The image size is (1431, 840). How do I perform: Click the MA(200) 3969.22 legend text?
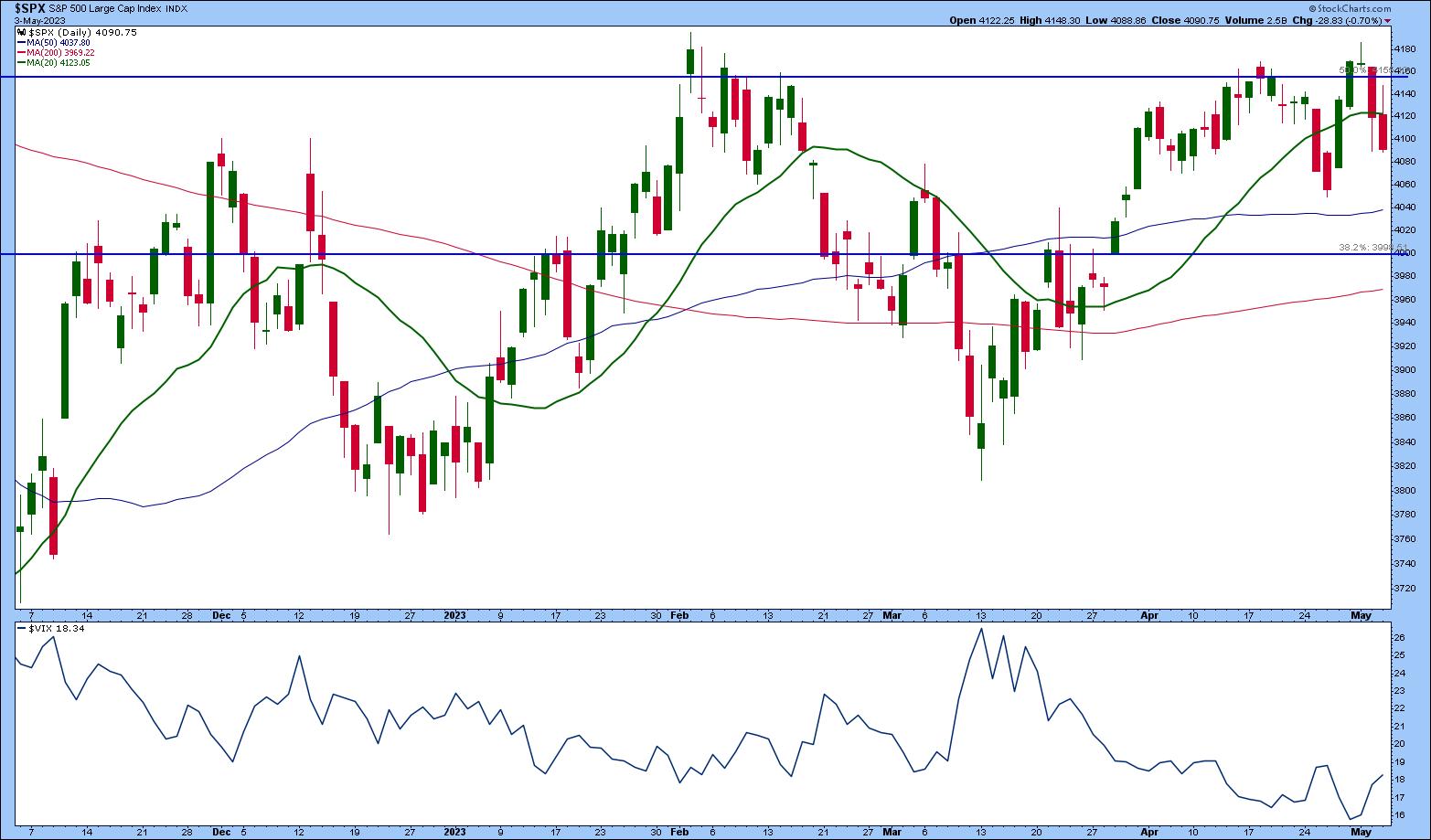point(59,52)
